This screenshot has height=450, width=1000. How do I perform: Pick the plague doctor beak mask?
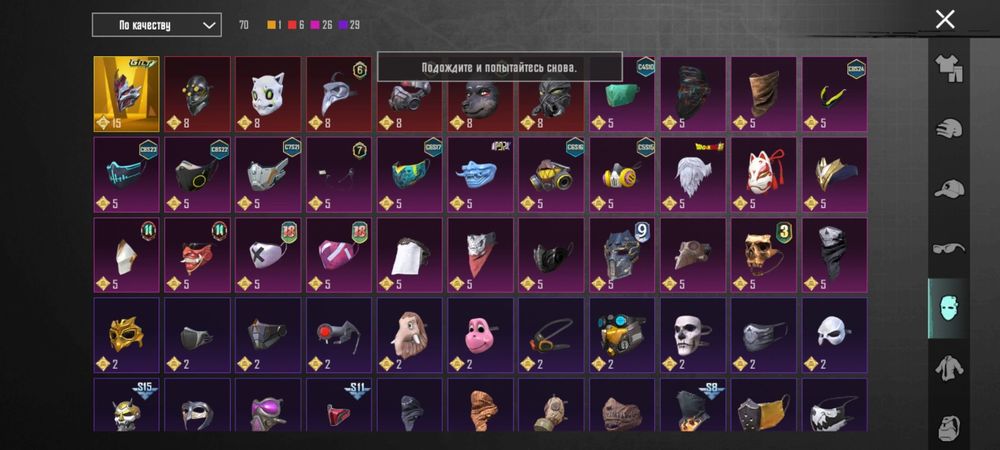(339, 94)
